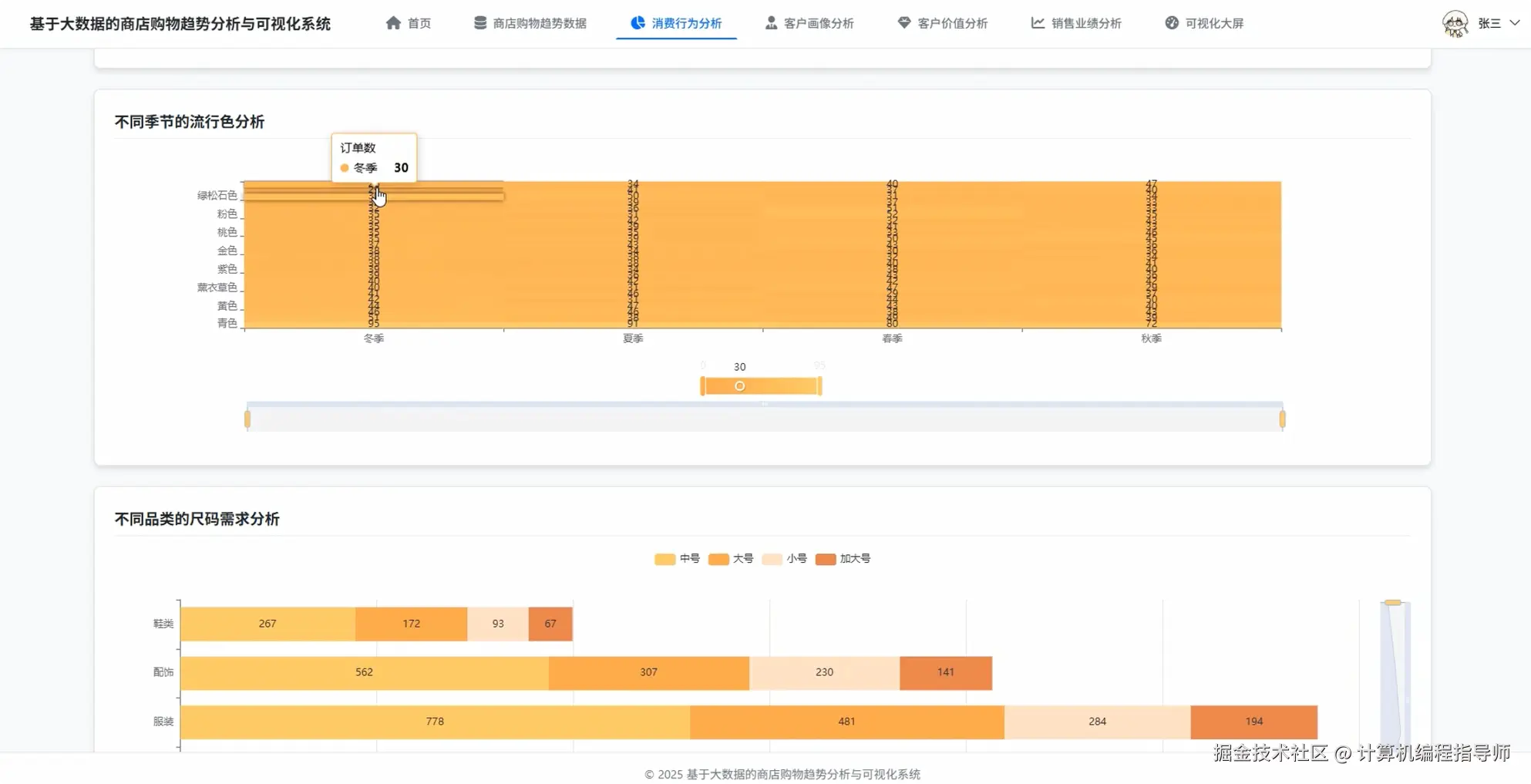Click the 配饰 bar segment showing 141

point(946,673)
